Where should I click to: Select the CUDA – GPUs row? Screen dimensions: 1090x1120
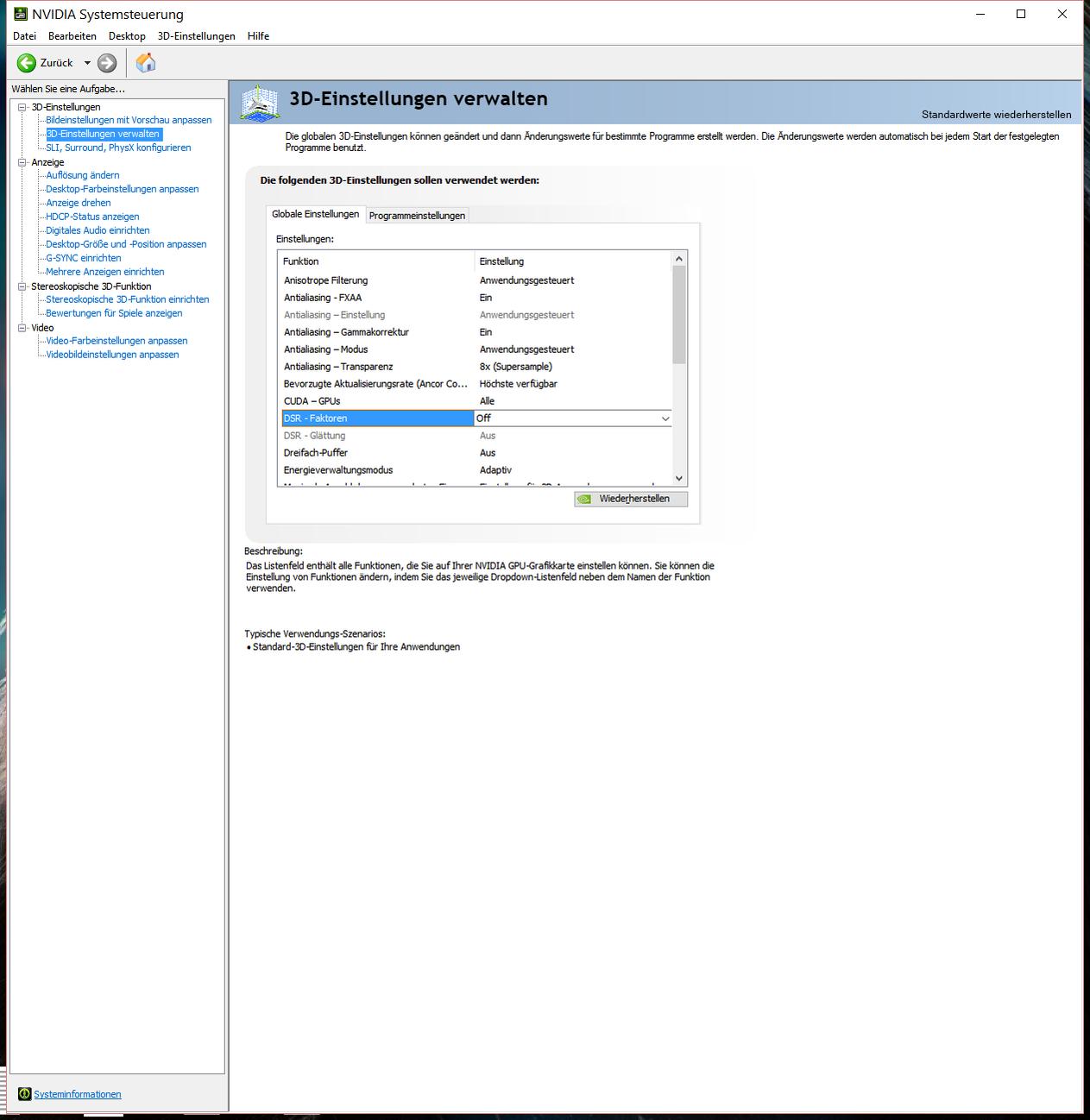(x=475, y=401)
